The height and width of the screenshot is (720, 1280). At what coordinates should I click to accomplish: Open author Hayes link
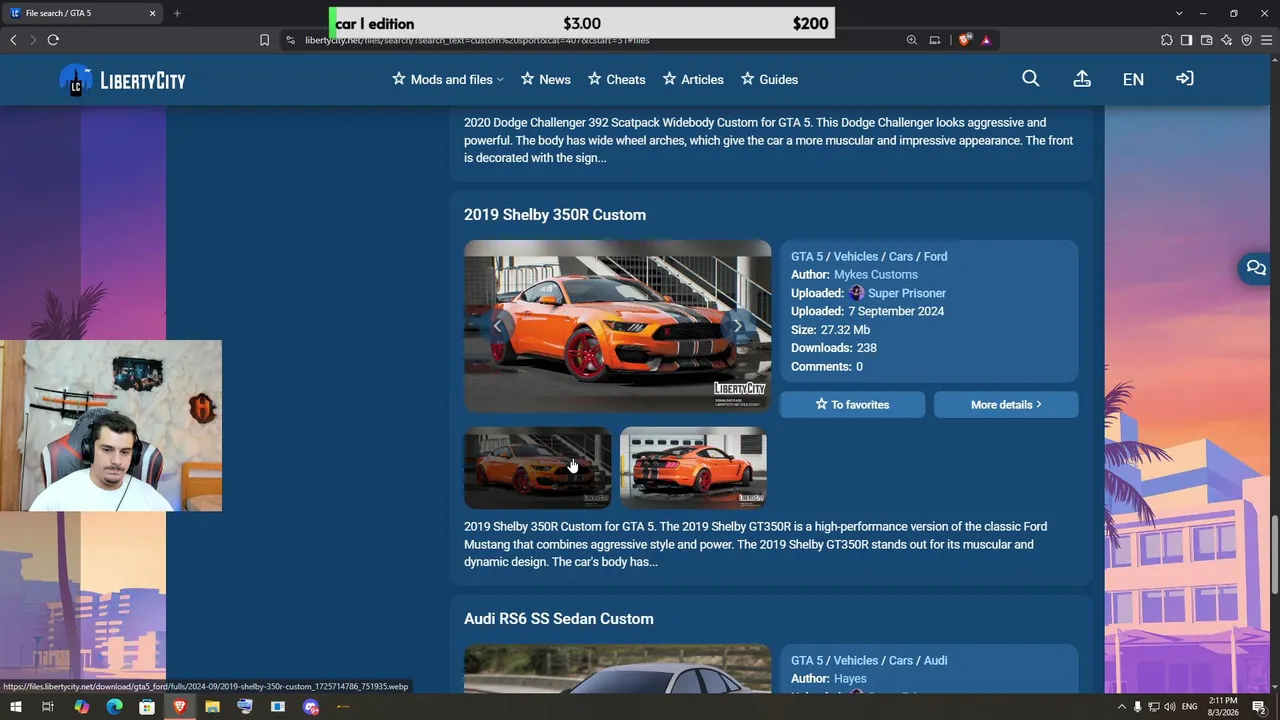(x=850, y=679)
